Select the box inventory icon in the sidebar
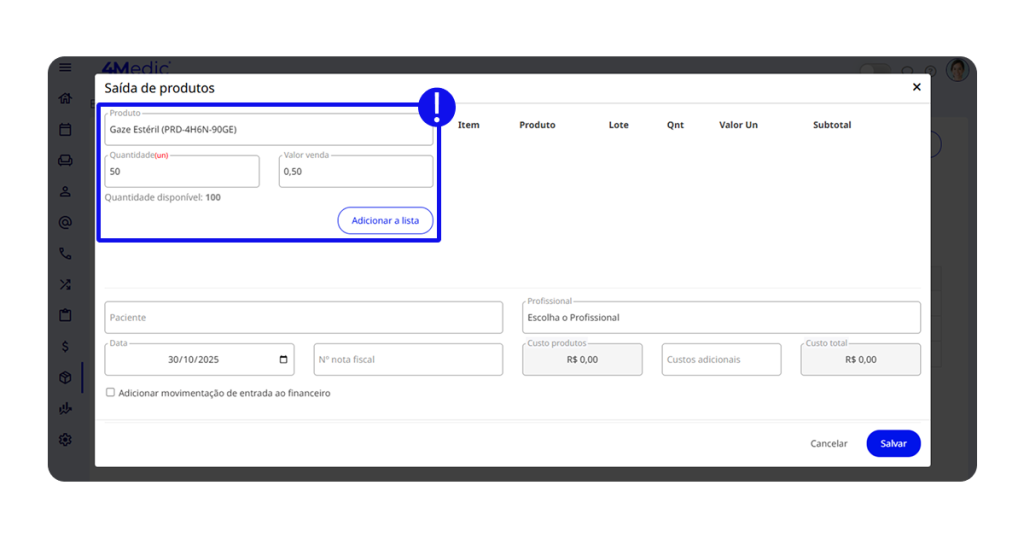This screenshot has width=1024, height=538. [65, 378]
